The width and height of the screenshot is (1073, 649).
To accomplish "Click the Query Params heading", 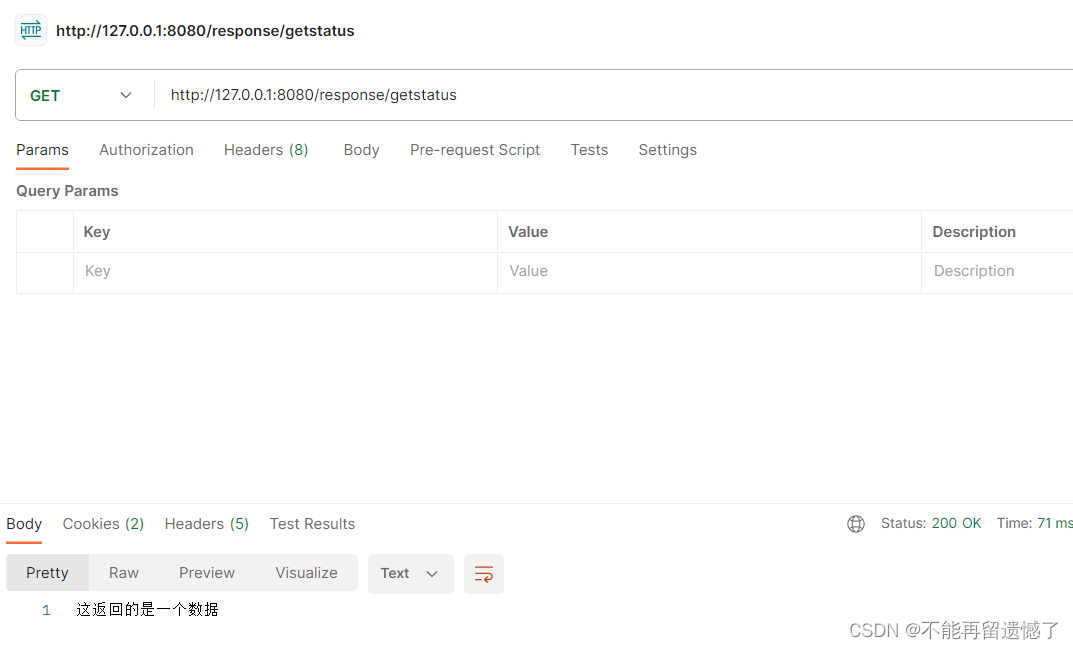I will pos(67,191).
